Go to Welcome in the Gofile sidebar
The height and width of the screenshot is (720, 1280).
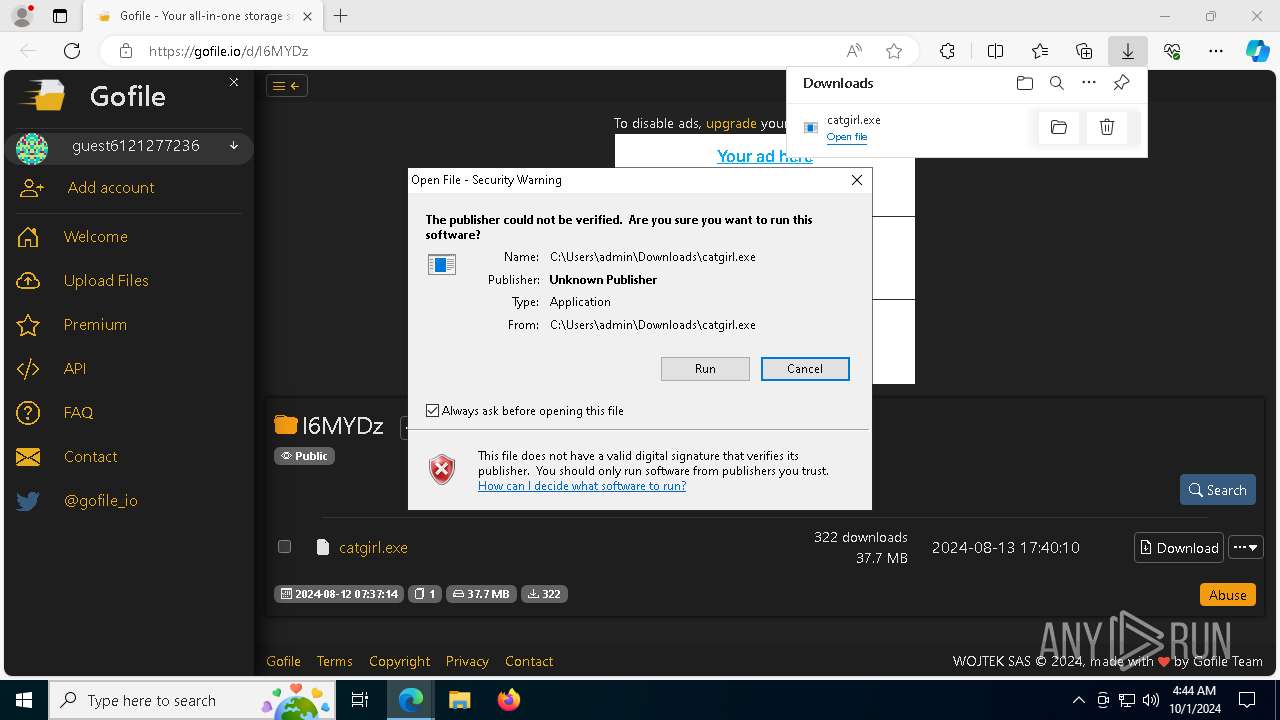(x=96, y=237)
